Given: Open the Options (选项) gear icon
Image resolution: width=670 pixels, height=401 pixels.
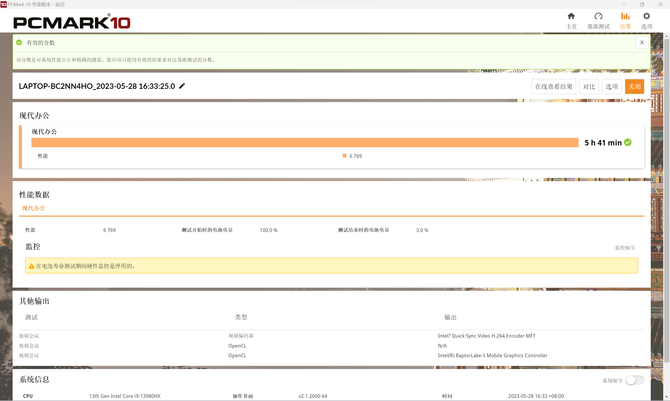Looking at the screenshot, I should (646, 16).
